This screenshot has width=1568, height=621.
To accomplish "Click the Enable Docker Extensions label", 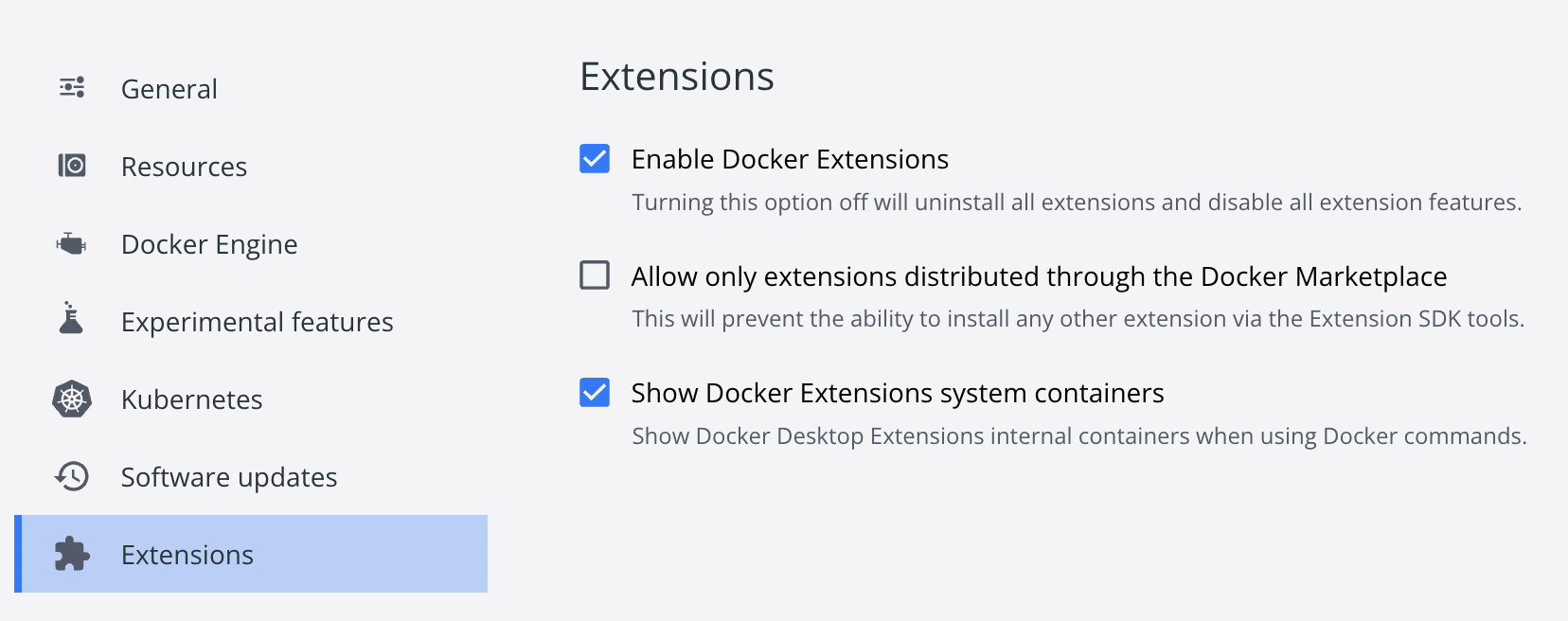I will click(790, 159).
